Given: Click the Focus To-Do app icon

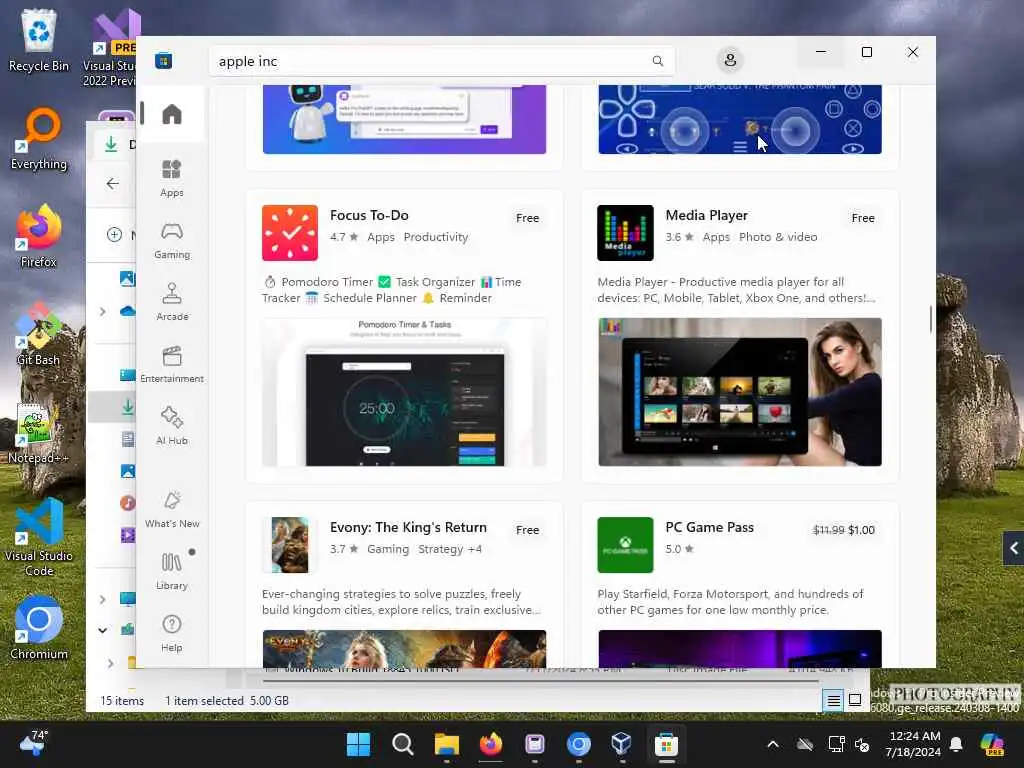Looking at the screenshot, I should tap(290, 233).
